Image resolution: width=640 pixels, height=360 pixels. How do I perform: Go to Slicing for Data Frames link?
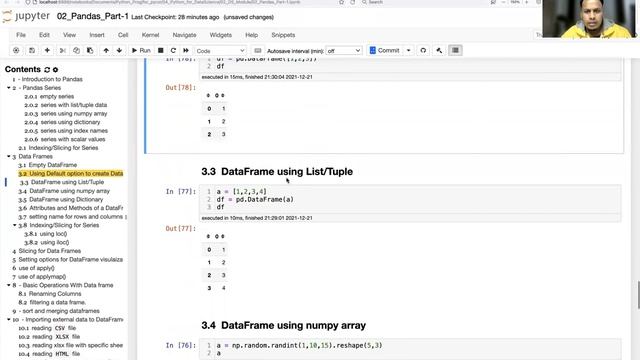tap(50, 251)
